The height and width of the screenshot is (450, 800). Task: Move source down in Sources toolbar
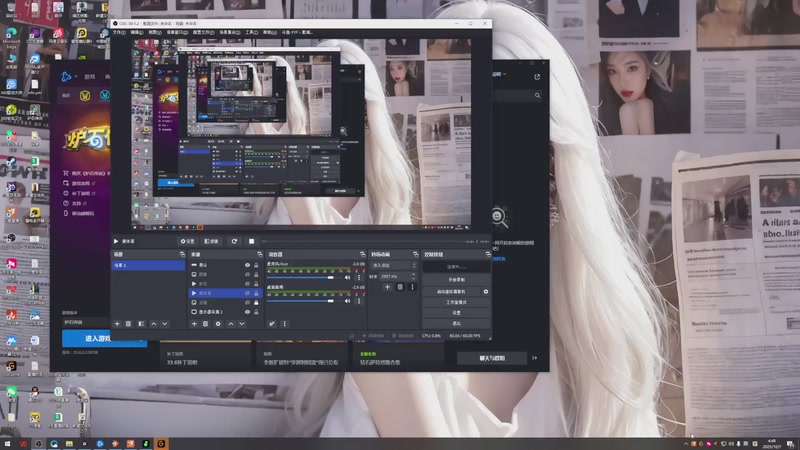242,324
